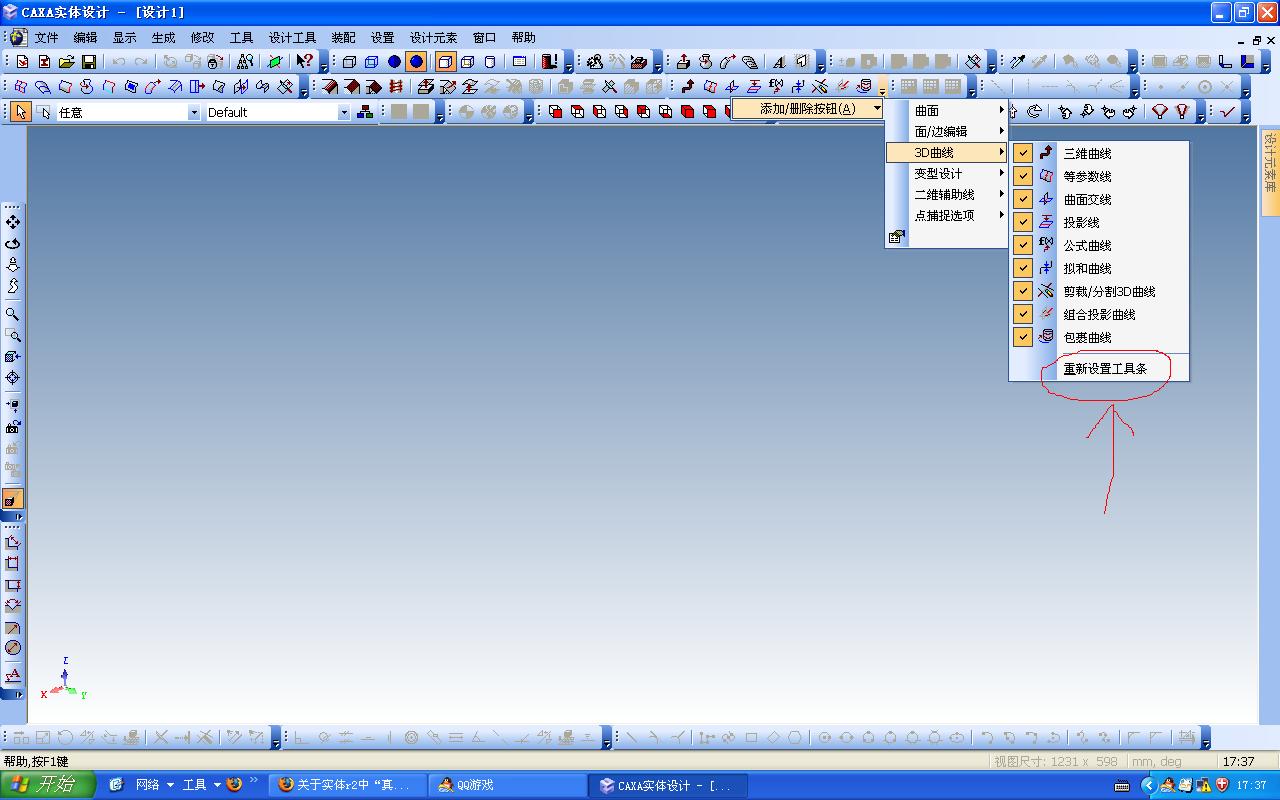Select the target look-at camera tool
This screenshot has width=1280, height=800.
point(13,378)
